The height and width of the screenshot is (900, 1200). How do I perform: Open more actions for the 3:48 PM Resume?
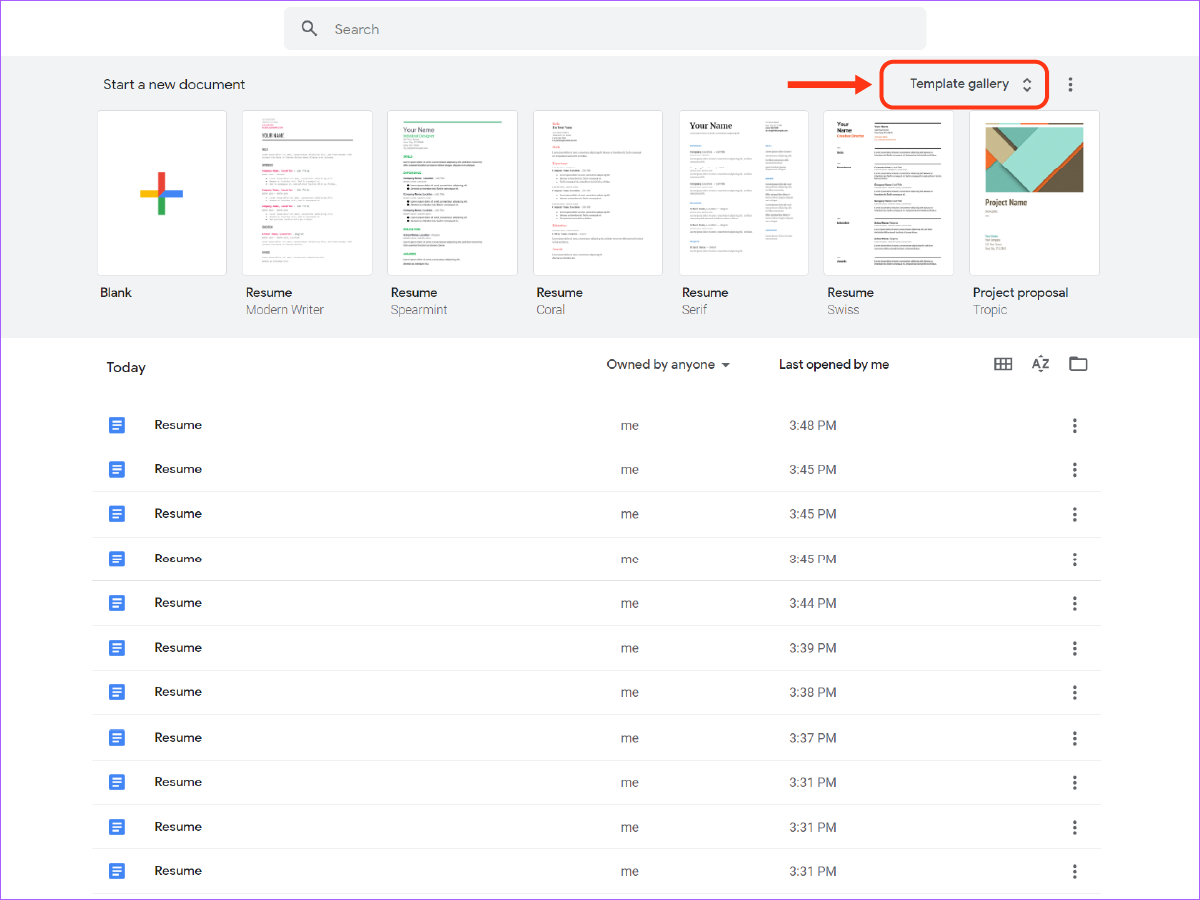click(x=1075, y=426)
